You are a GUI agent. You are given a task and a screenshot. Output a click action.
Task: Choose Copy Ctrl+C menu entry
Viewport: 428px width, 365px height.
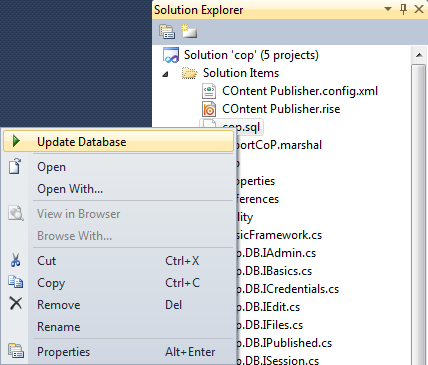coord(118,283)
